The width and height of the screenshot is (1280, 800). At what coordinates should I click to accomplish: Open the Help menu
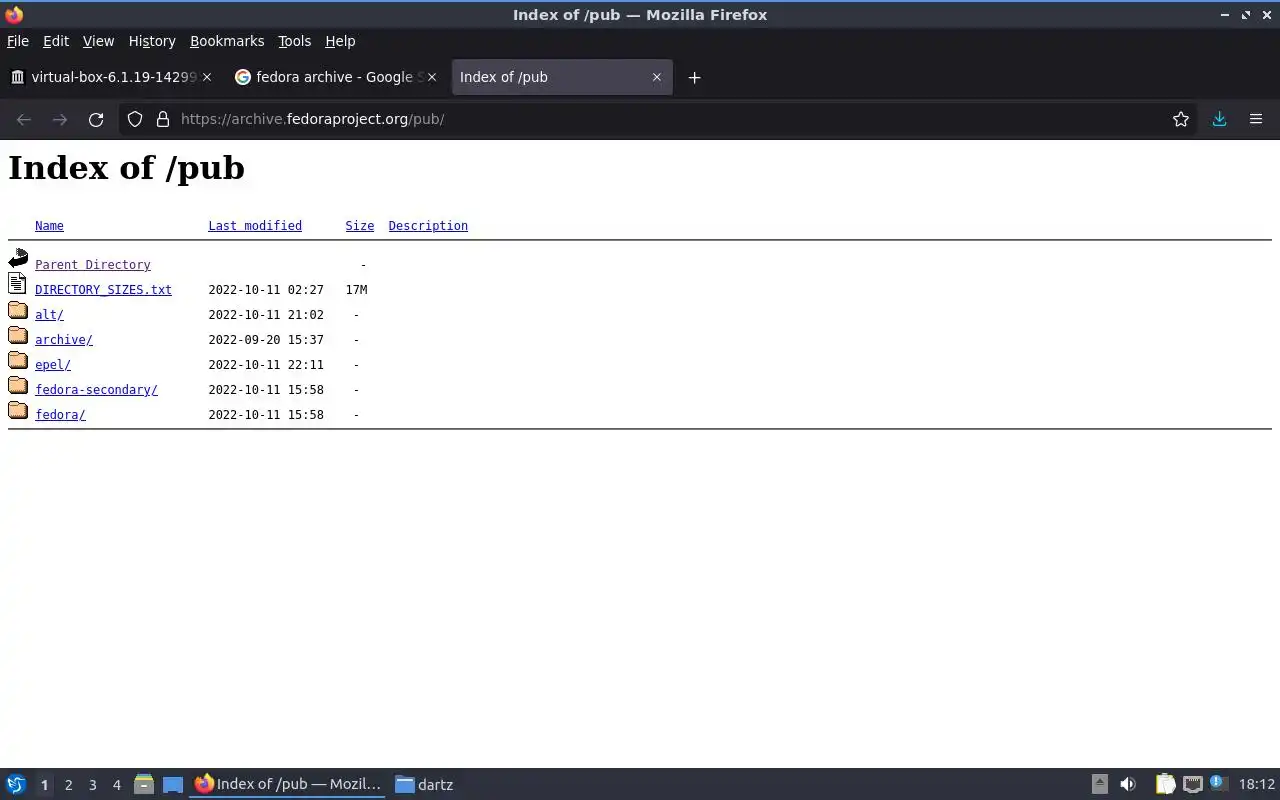click(340, 41)
